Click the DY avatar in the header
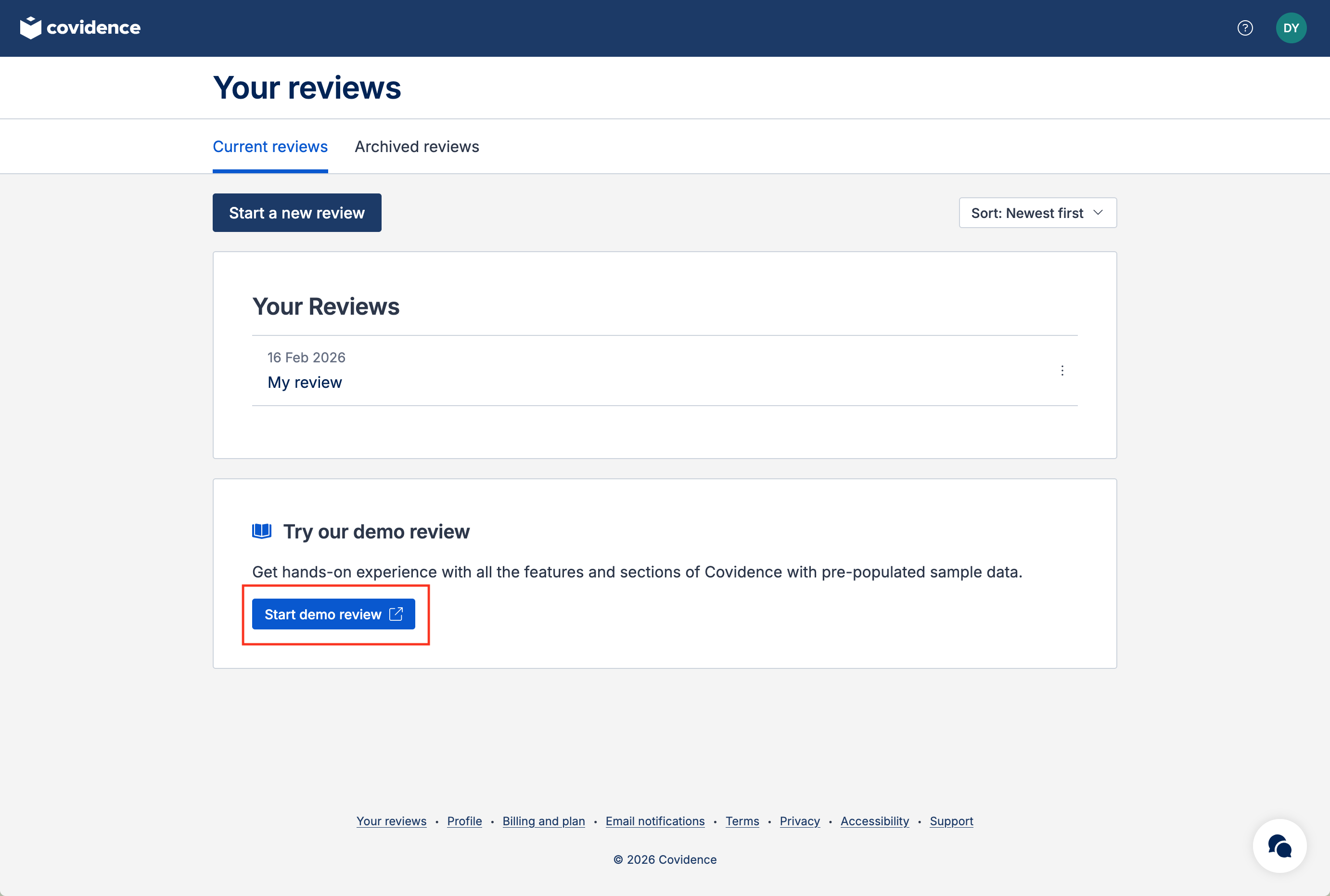1330x896 pixels. tap(1291, 27)
